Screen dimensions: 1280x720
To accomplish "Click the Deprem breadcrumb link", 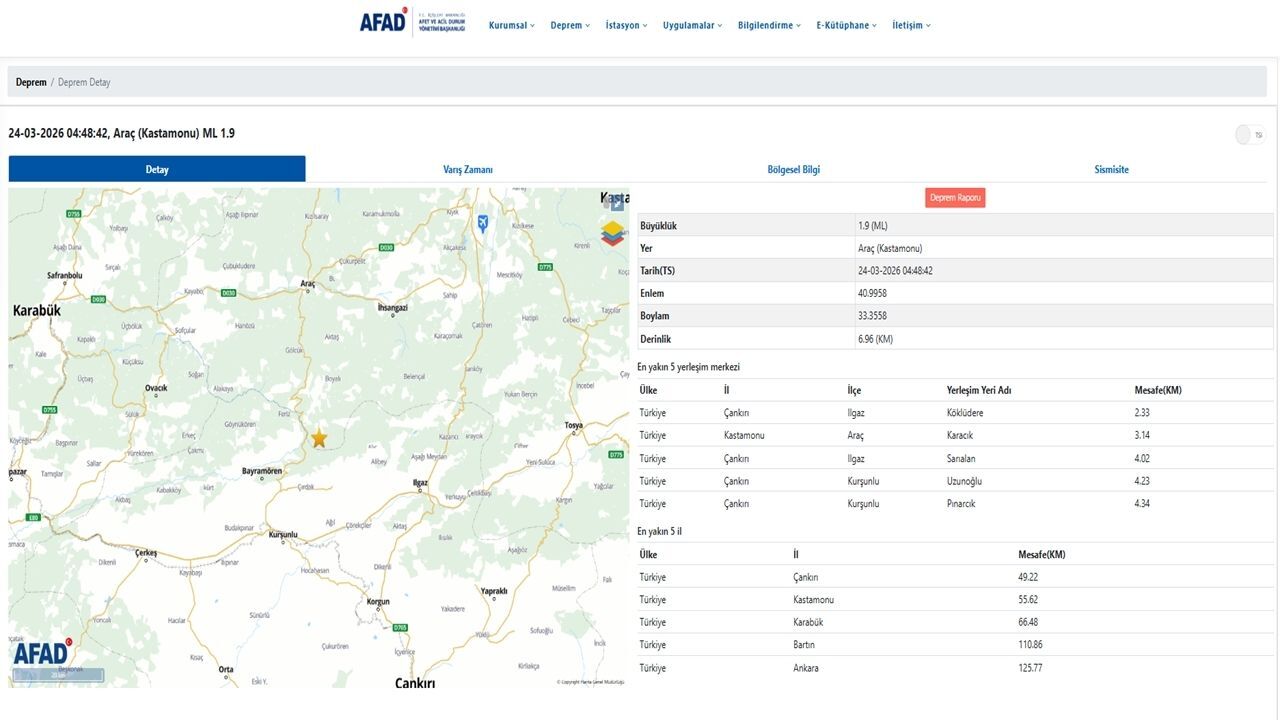I will click(x=31, y=82).
